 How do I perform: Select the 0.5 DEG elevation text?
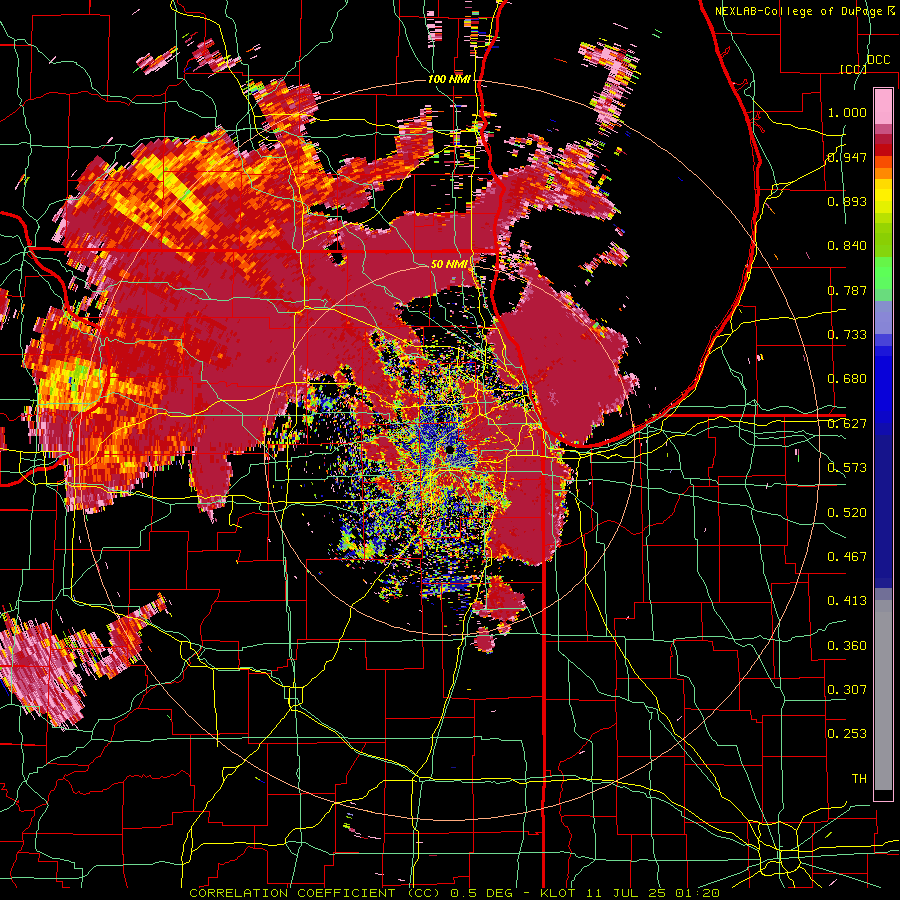click(x=484, y=893)
